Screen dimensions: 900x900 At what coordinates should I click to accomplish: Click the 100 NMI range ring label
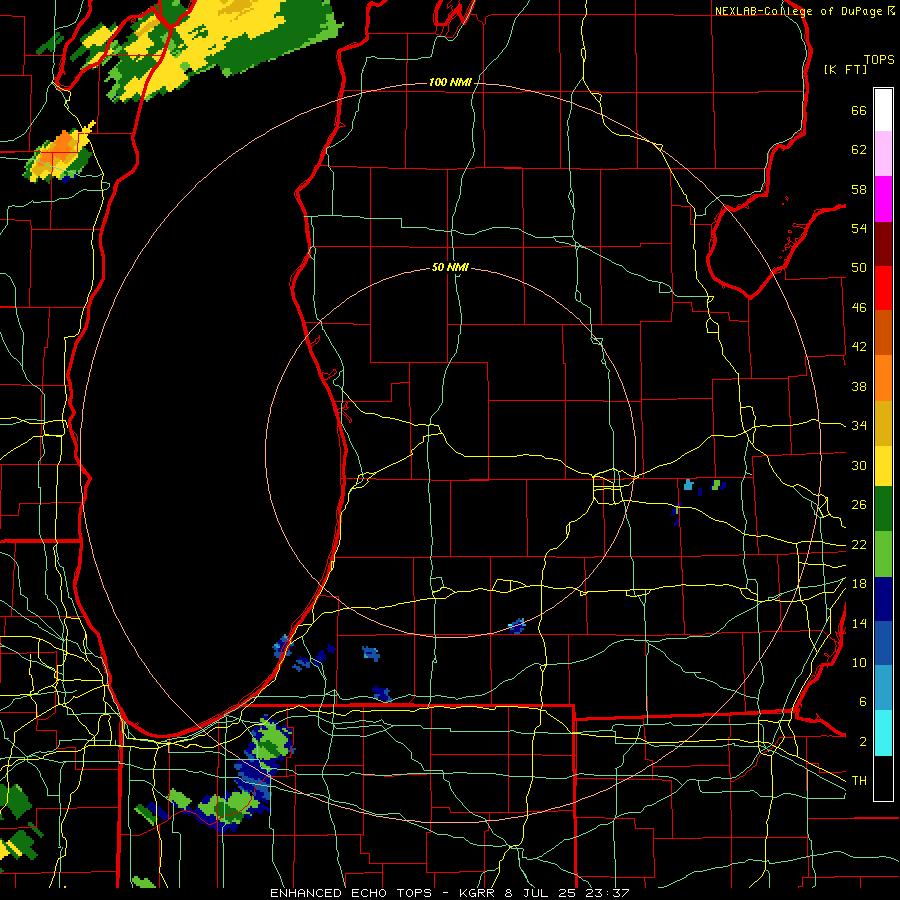(450, 83)
